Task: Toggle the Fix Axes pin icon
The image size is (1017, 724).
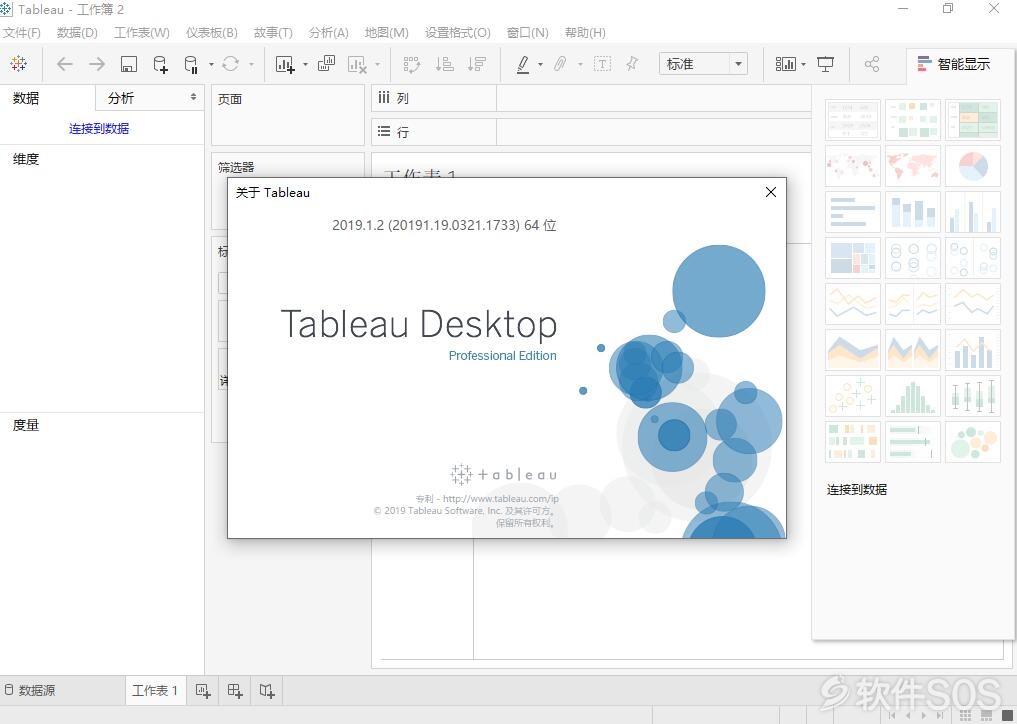Action: [x=632, y=64]
